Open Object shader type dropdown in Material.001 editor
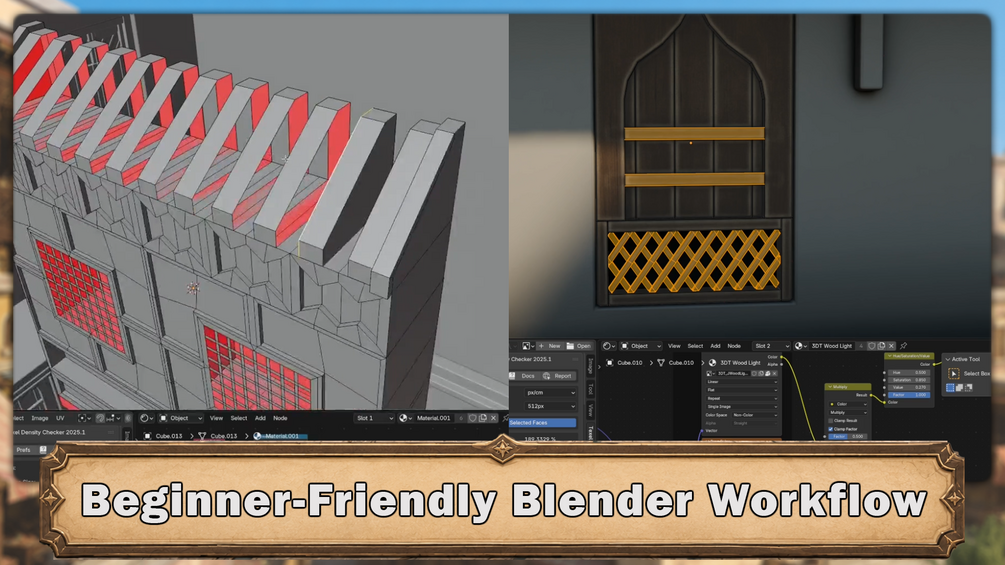The height and width of the screenshot is (565, 1005). click(181, 418)
